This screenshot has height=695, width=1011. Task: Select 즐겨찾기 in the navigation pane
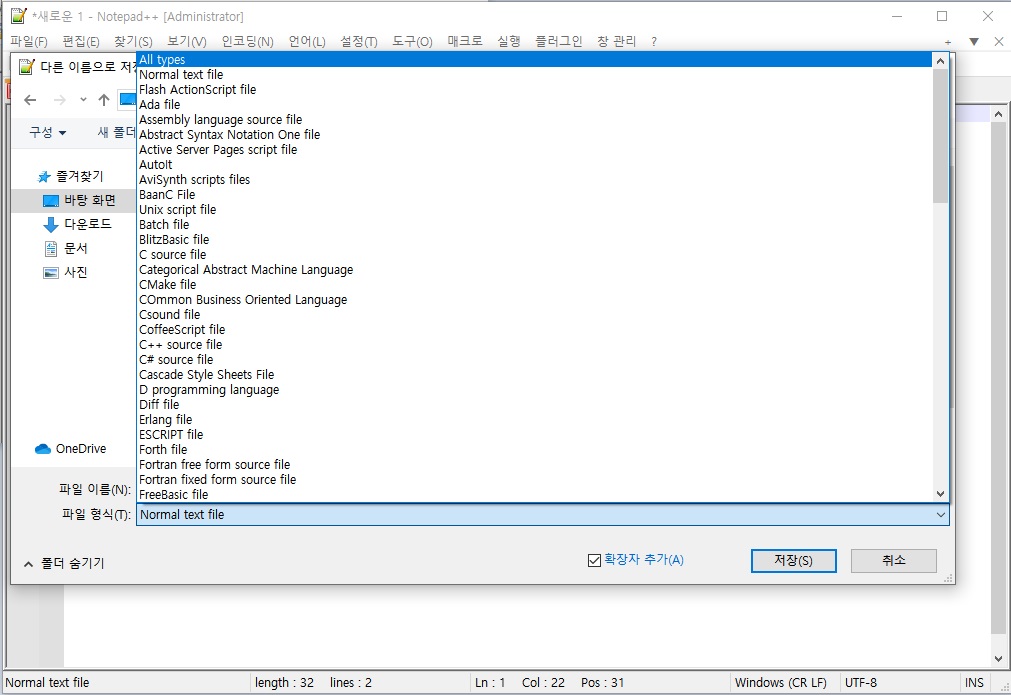point(71,176)
